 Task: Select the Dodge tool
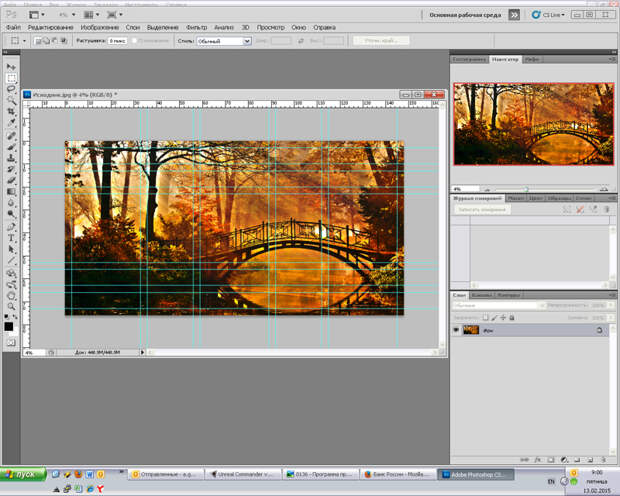tap(11, 214)
